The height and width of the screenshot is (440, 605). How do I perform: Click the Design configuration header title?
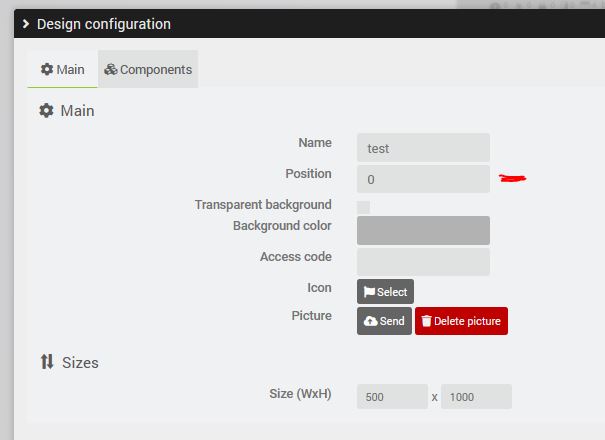[x=104, y=24]
